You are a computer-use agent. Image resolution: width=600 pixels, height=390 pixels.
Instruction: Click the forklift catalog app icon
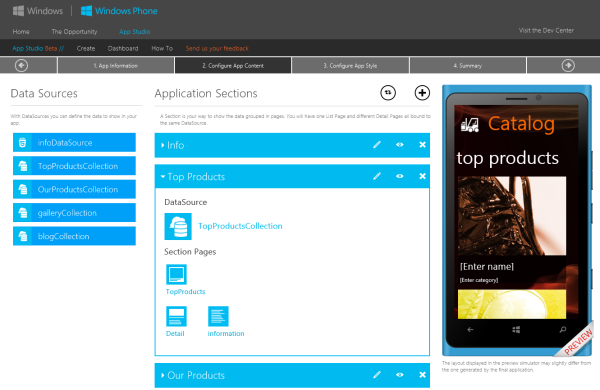(x=470, y=124)
